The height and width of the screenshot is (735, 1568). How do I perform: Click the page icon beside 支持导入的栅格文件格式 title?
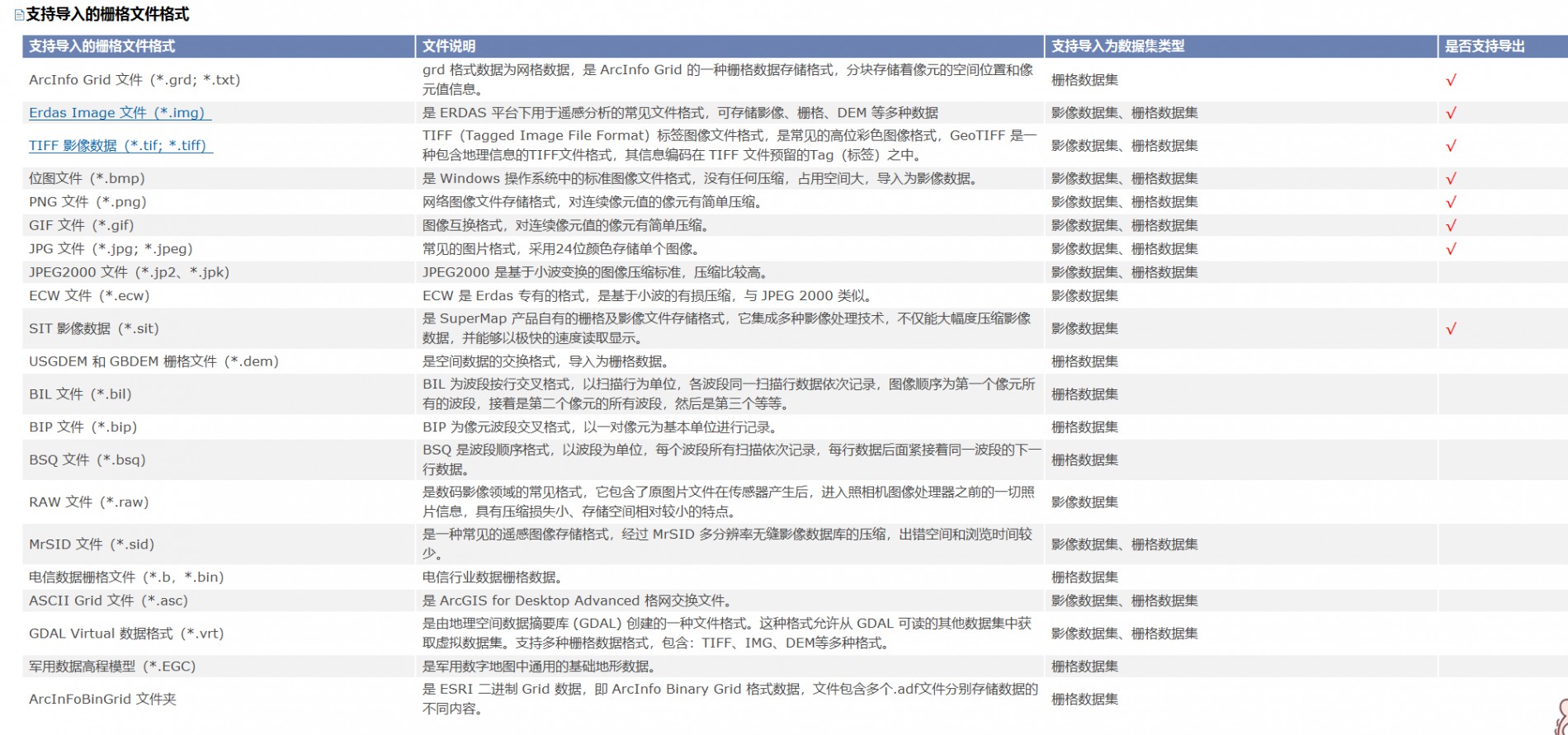[19, 15]
